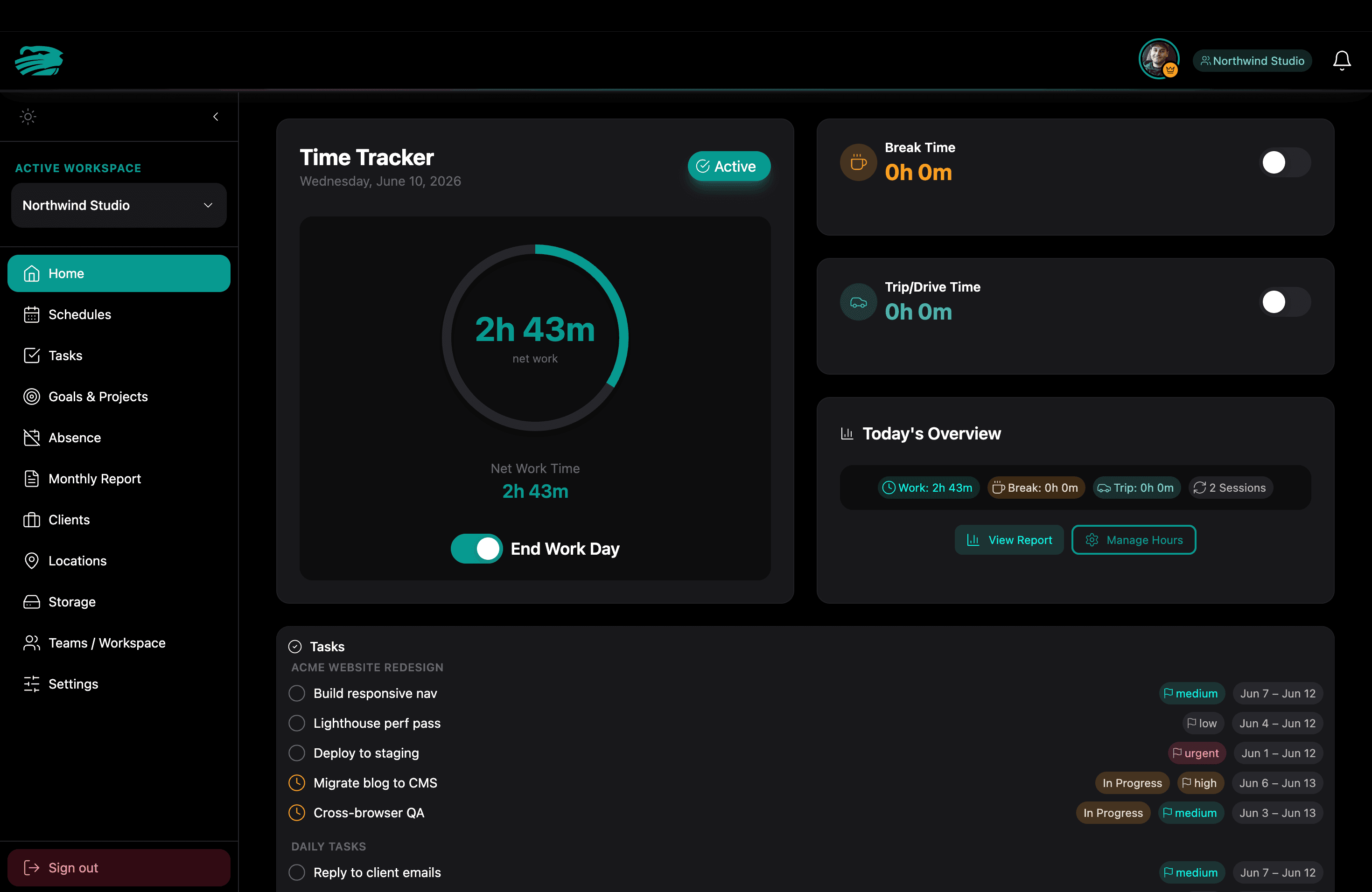The width and height of the screenshot is (1372, 892).
Task: Click the Work: 2h 43m chip
Action: [x=928, y=488]
